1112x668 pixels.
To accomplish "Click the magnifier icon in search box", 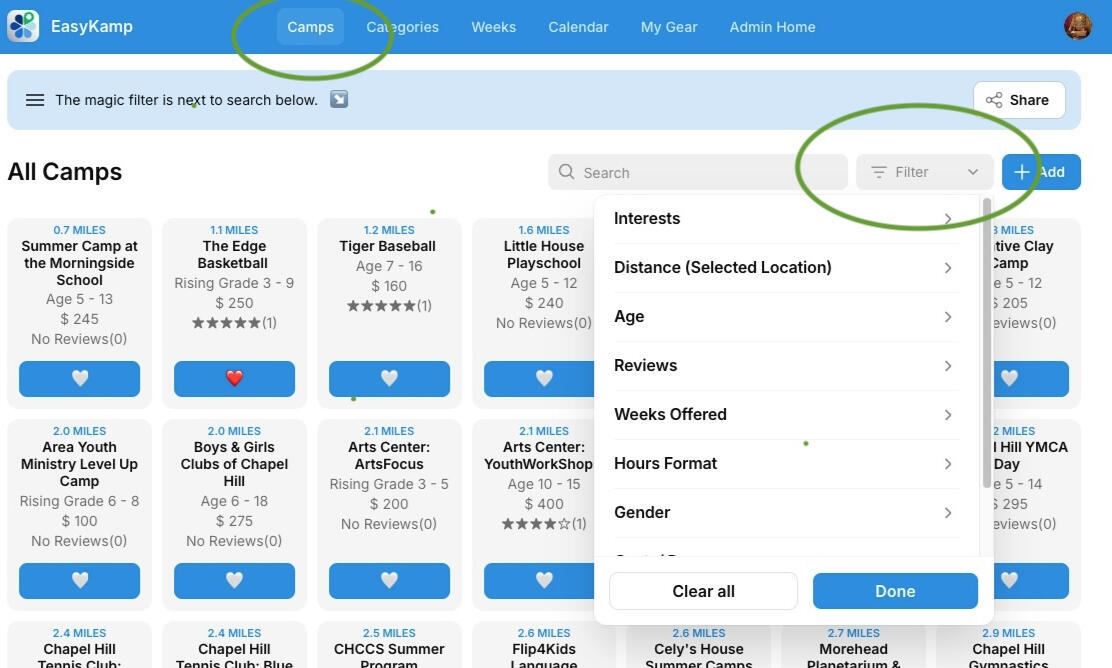I will coord(567,172).
